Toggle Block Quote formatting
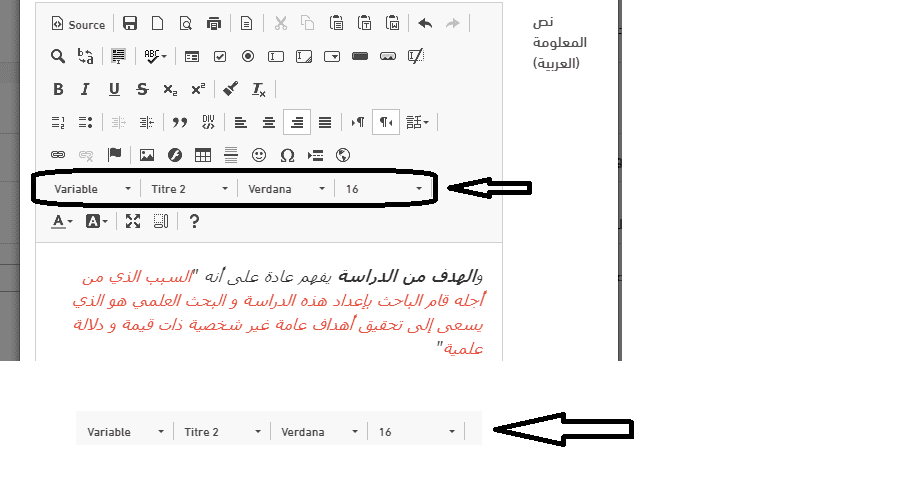Viewport: 915px width, 494px height. [180, 122]
